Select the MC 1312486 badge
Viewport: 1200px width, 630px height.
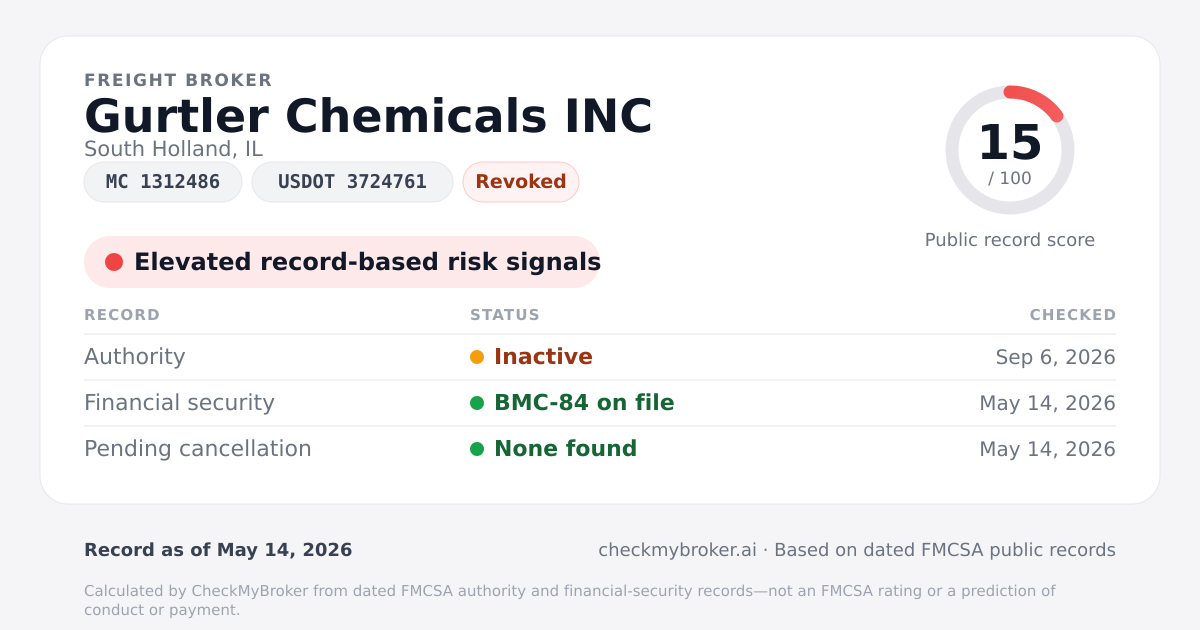click(x=163, y=182)
